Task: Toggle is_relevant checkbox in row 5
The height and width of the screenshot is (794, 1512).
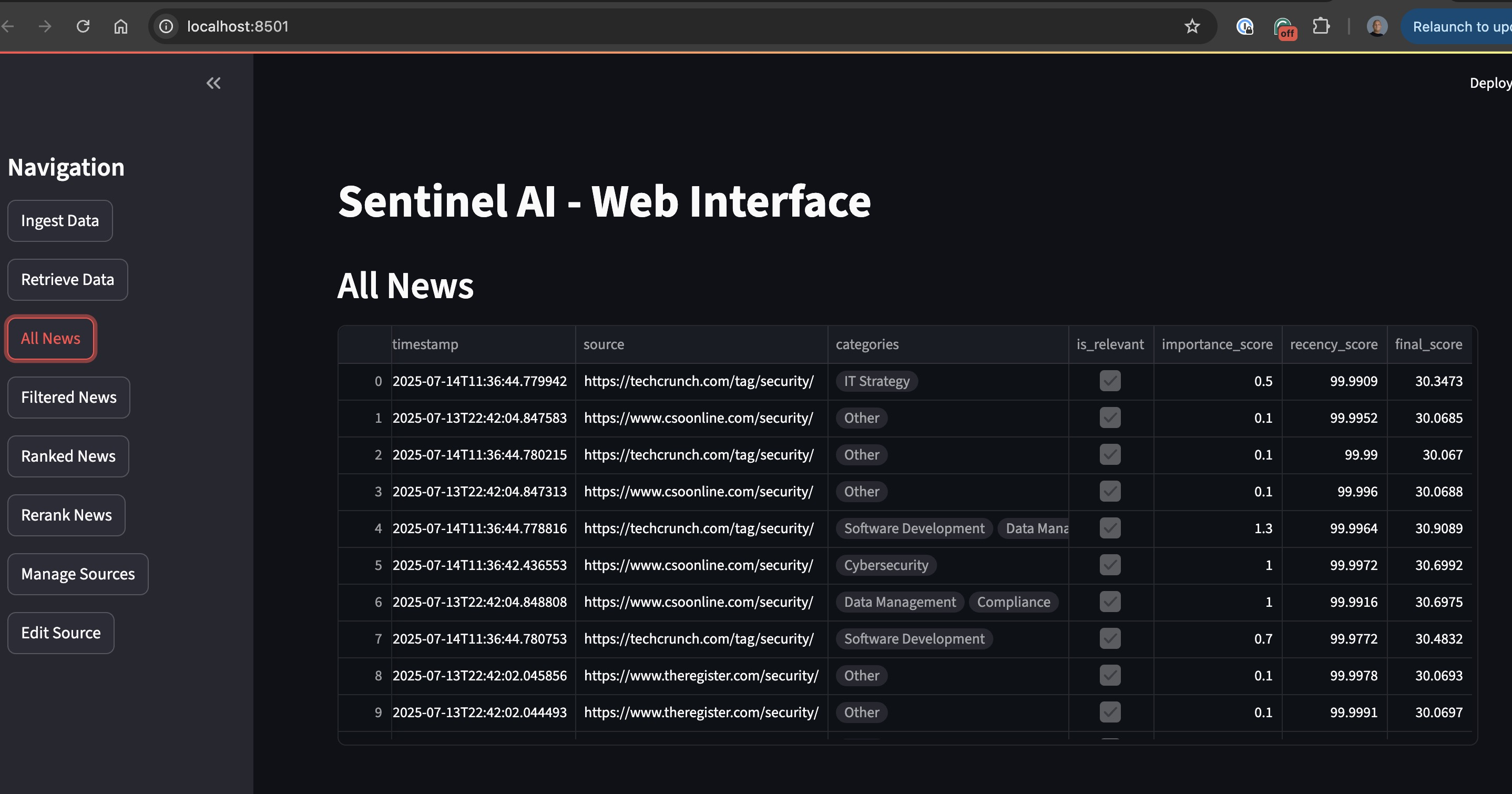Action: point(1110,565)
